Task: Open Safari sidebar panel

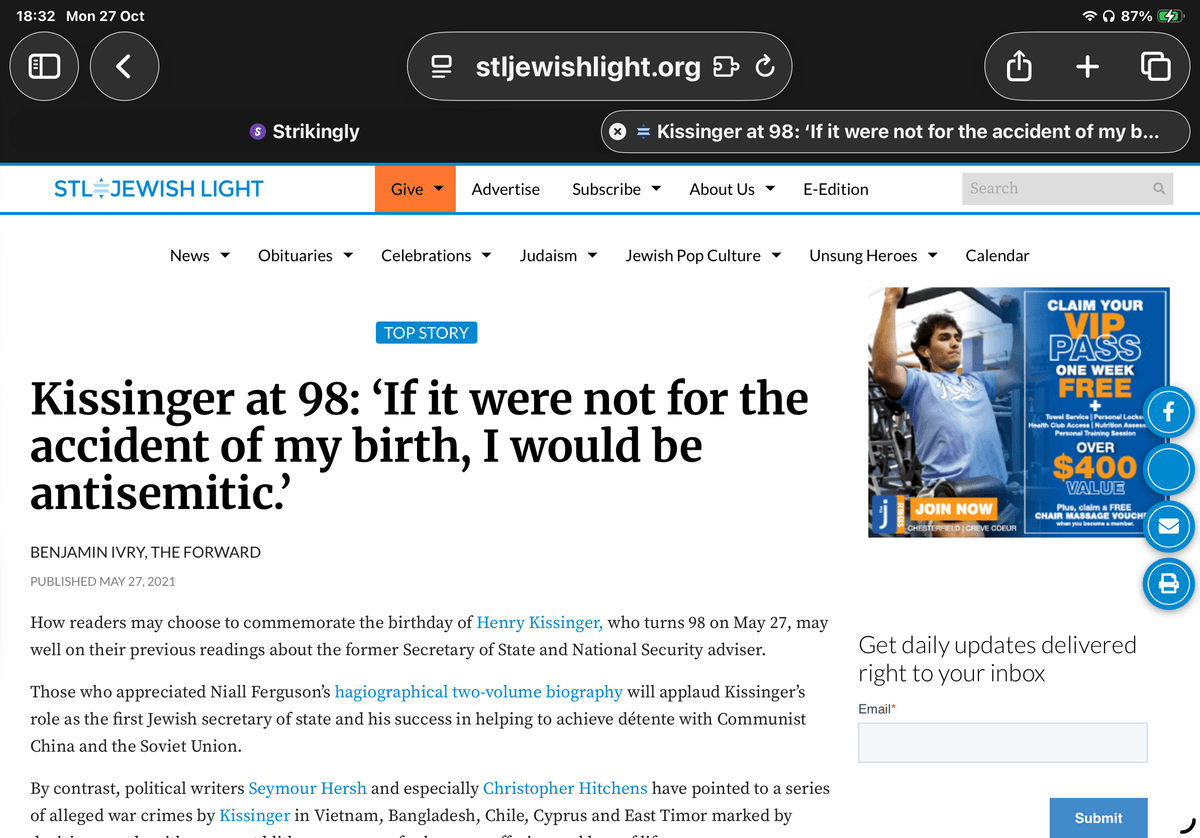Action: 45,67
